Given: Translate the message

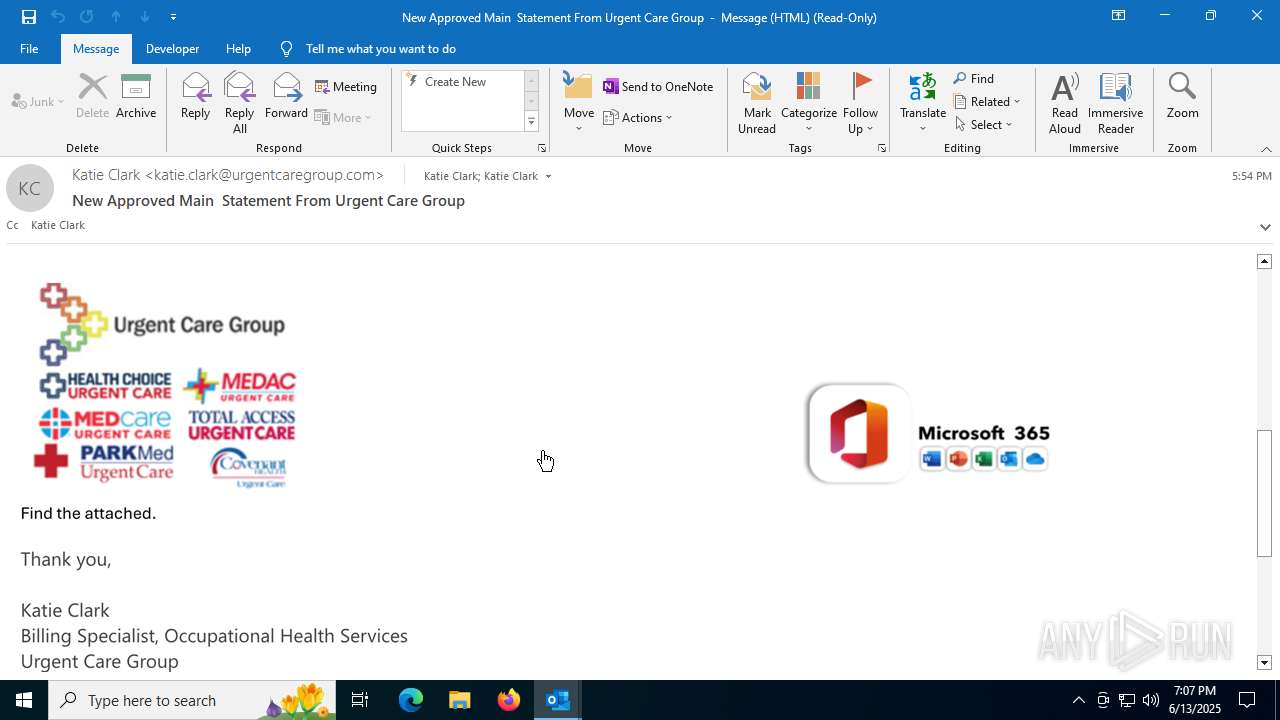Looking at the screenshot, I should (923, 103).
